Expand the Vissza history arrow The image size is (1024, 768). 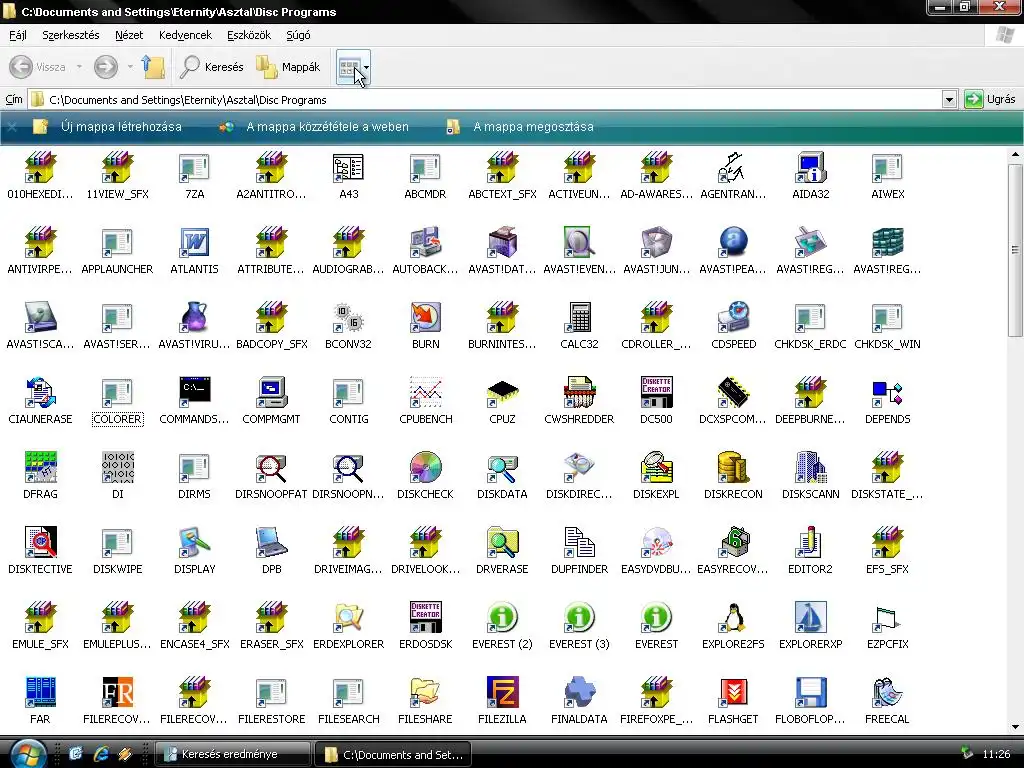pyautogui.click(x=79, y=67)
